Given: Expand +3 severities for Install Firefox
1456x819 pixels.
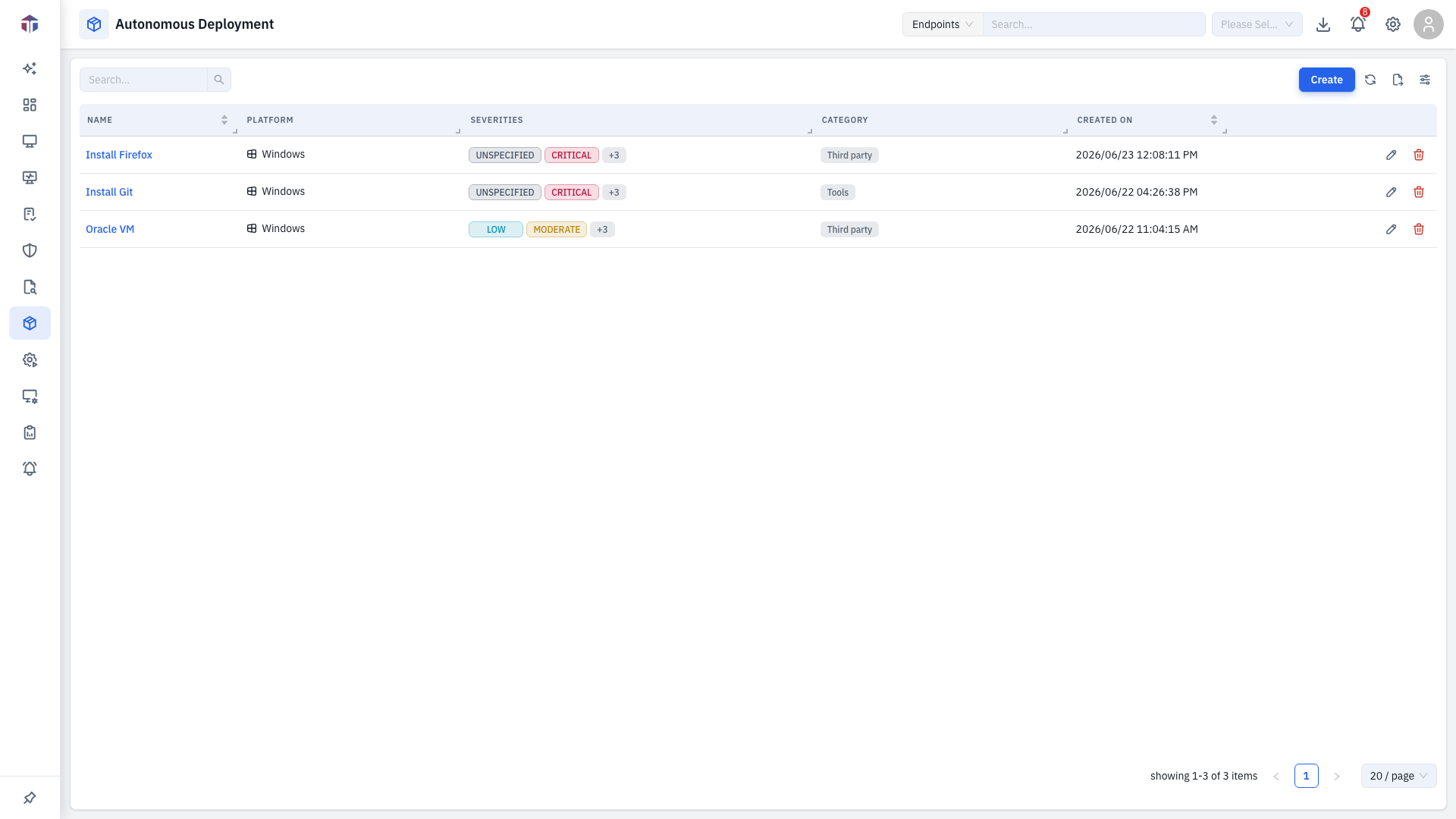Looking at the screenshot, I should tap(614, 155).
